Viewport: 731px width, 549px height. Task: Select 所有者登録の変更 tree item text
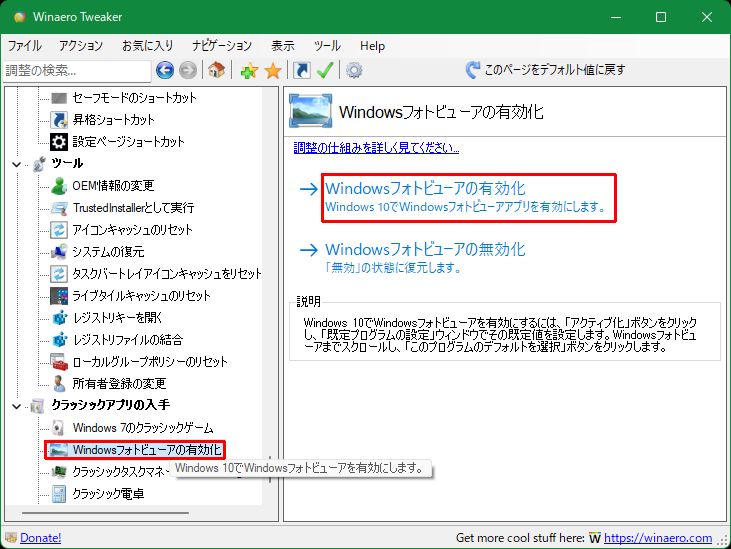pos(119,384)
